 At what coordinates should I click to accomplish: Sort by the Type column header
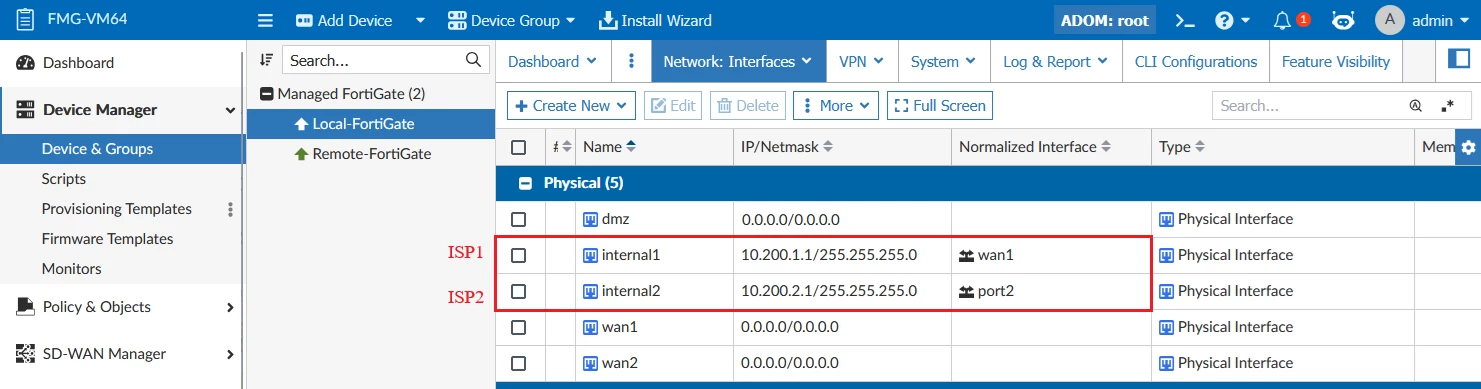(x=1181, y=147)
